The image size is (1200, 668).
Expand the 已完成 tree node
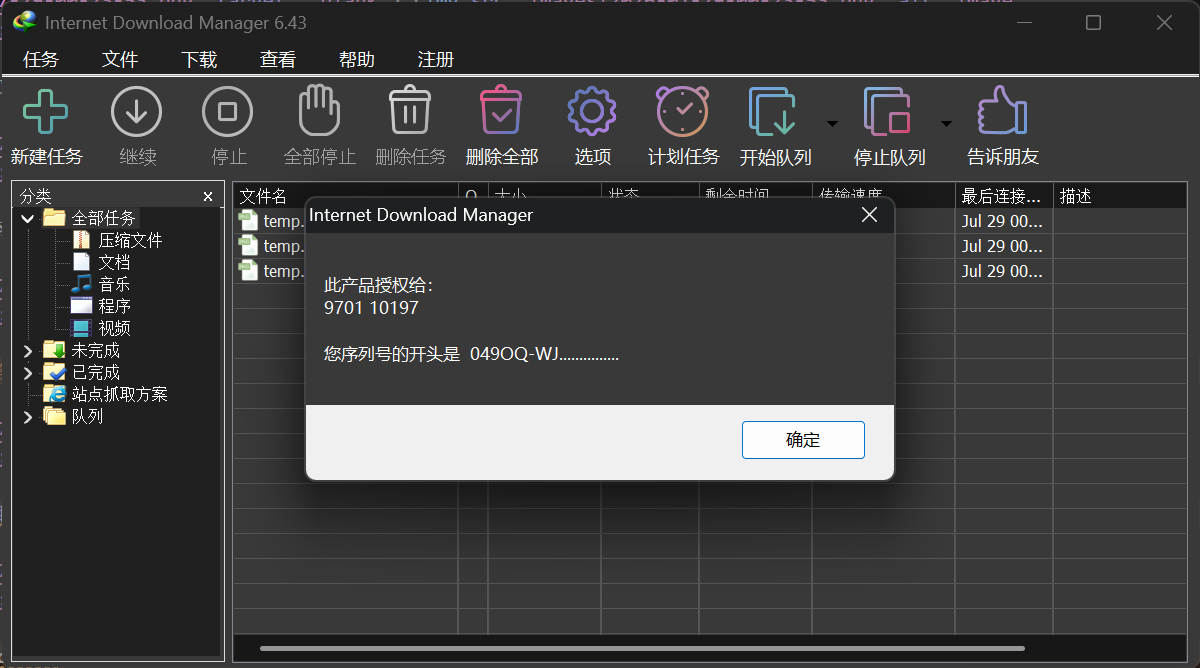[x=27, y=372]
